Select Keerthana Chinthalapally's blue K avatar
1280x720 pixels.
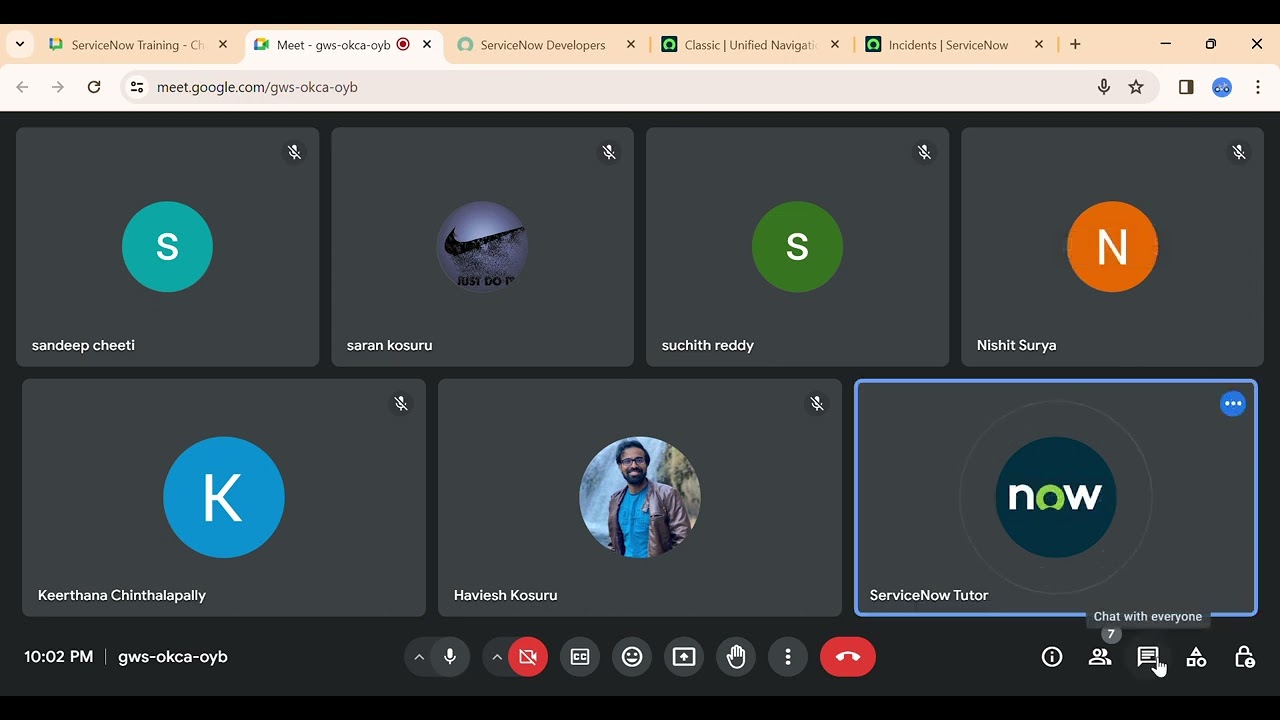(224, 497)
